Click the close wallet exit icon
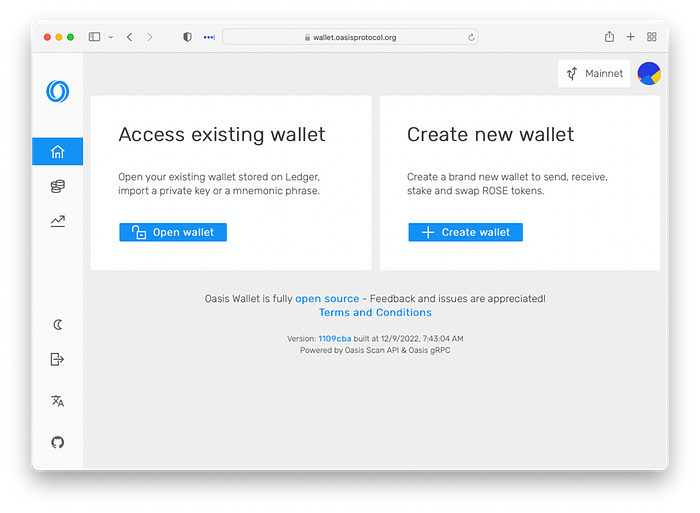This screenshot has width=700, height=513. point(57,359)
